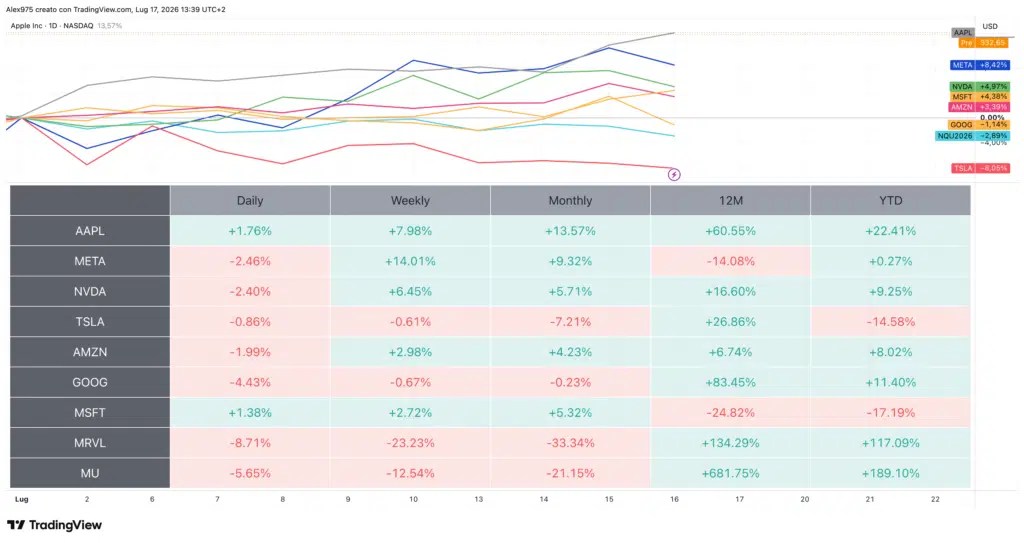
Task: Select the AAPL gray price label
Action: 963,32
